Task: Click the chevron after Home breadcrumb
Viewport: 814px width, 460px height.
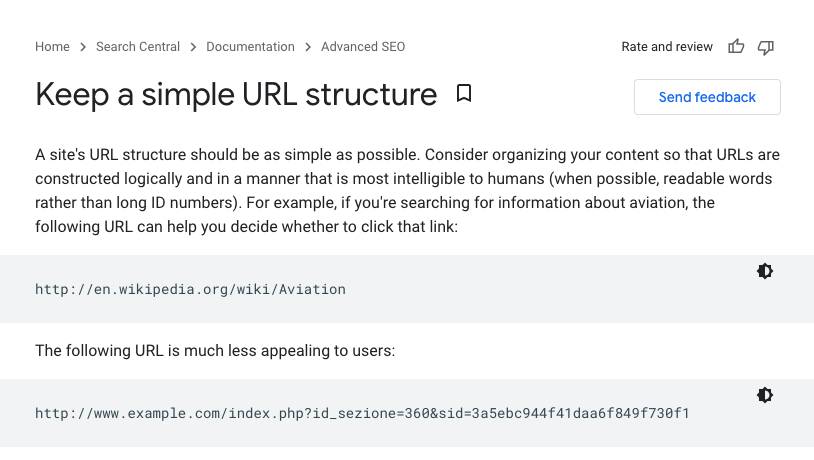Action: (83, 47)
